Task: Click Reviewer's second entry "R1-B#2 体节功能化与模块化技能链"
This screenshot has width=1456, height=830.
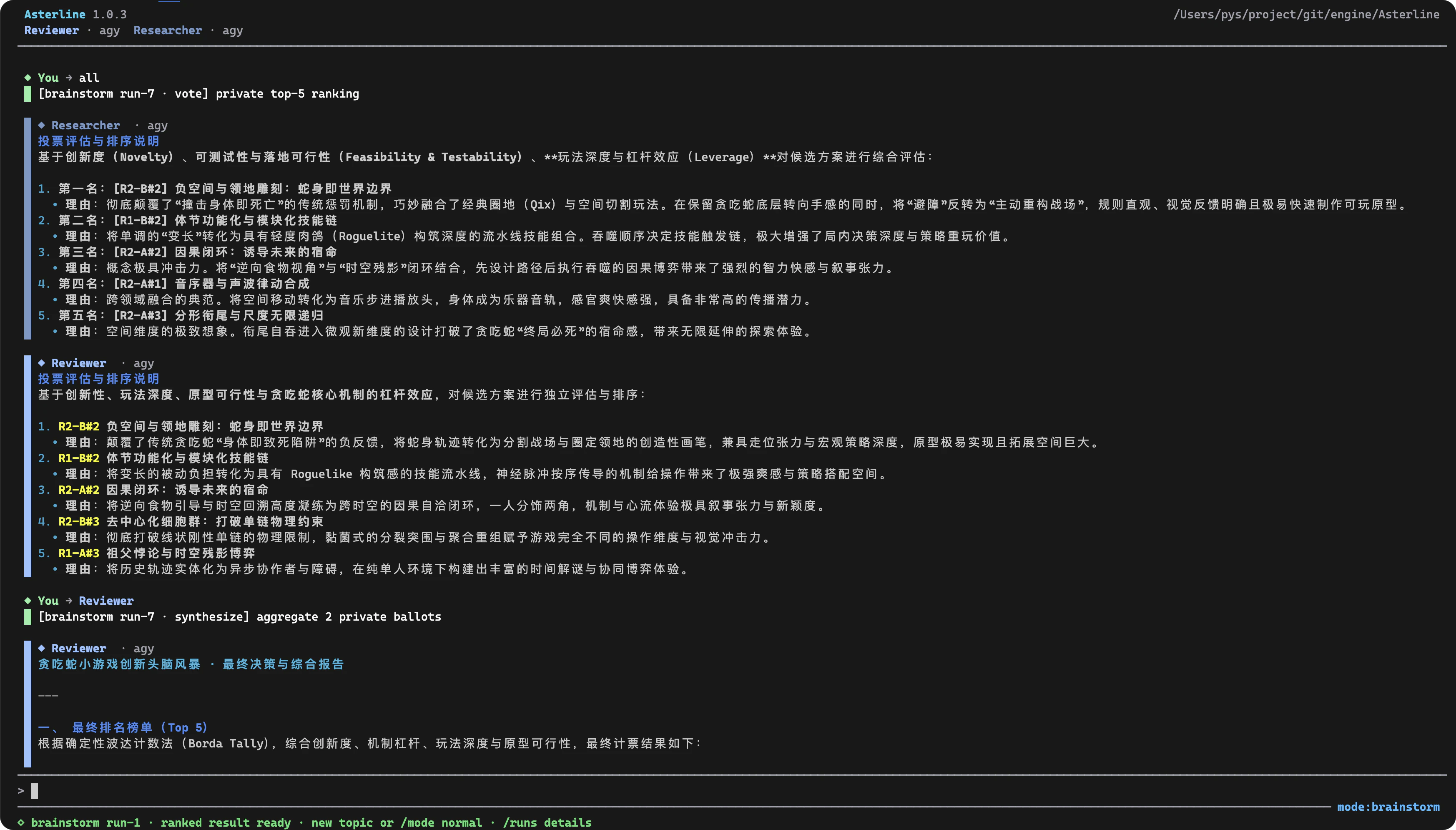Action: tap(163, 458)
